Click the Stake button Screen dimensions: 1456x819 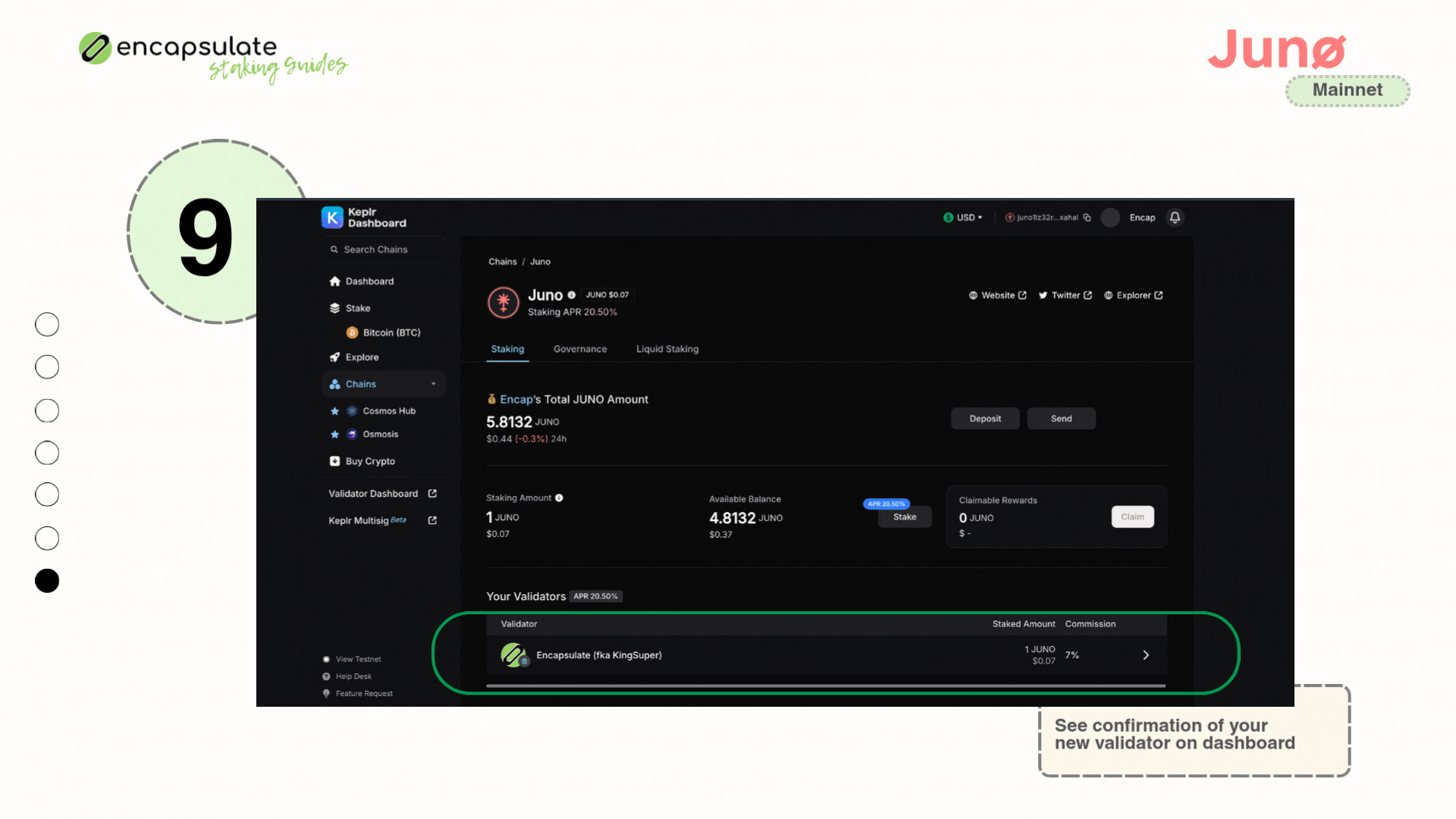click(x=904, y=517)
